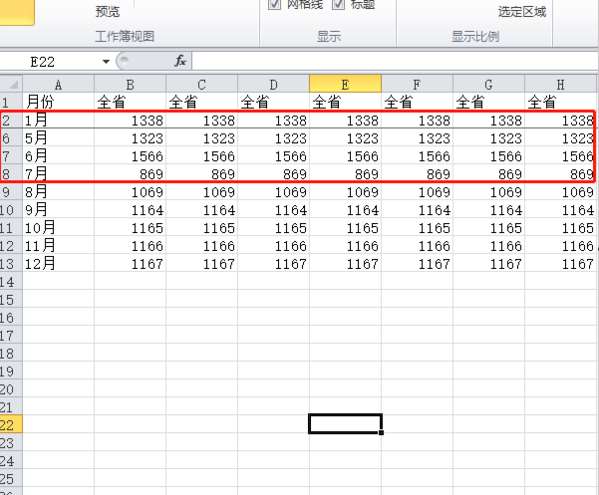Select row 9 header
Image resolution: width=599 pixels, height=495 pixels.
[x=11, y=191]
